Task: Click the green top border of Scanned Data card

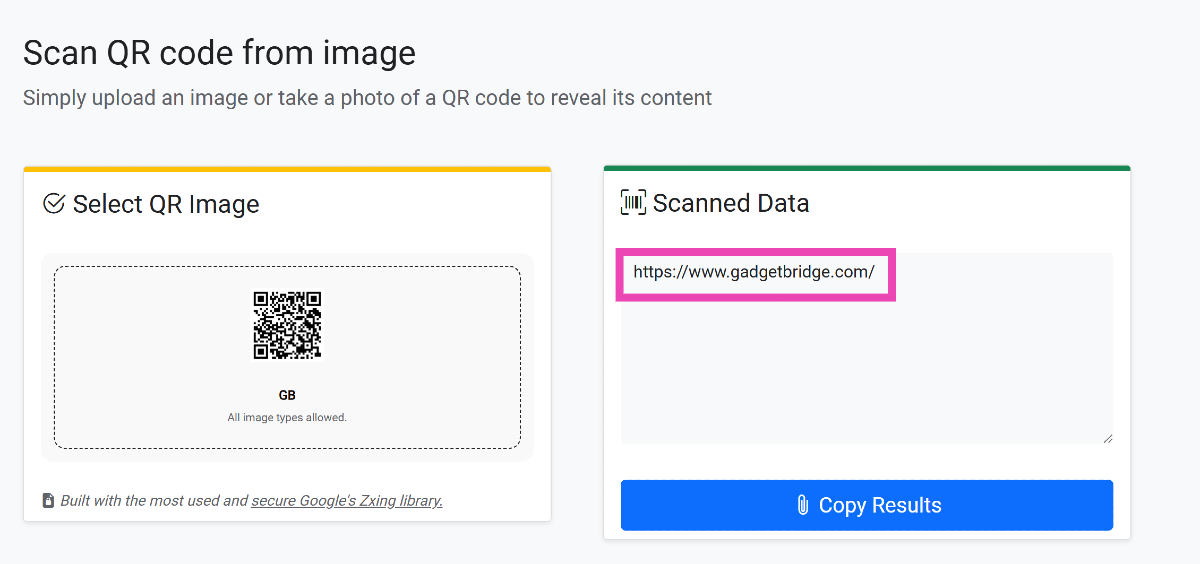Action: [866, 168]
